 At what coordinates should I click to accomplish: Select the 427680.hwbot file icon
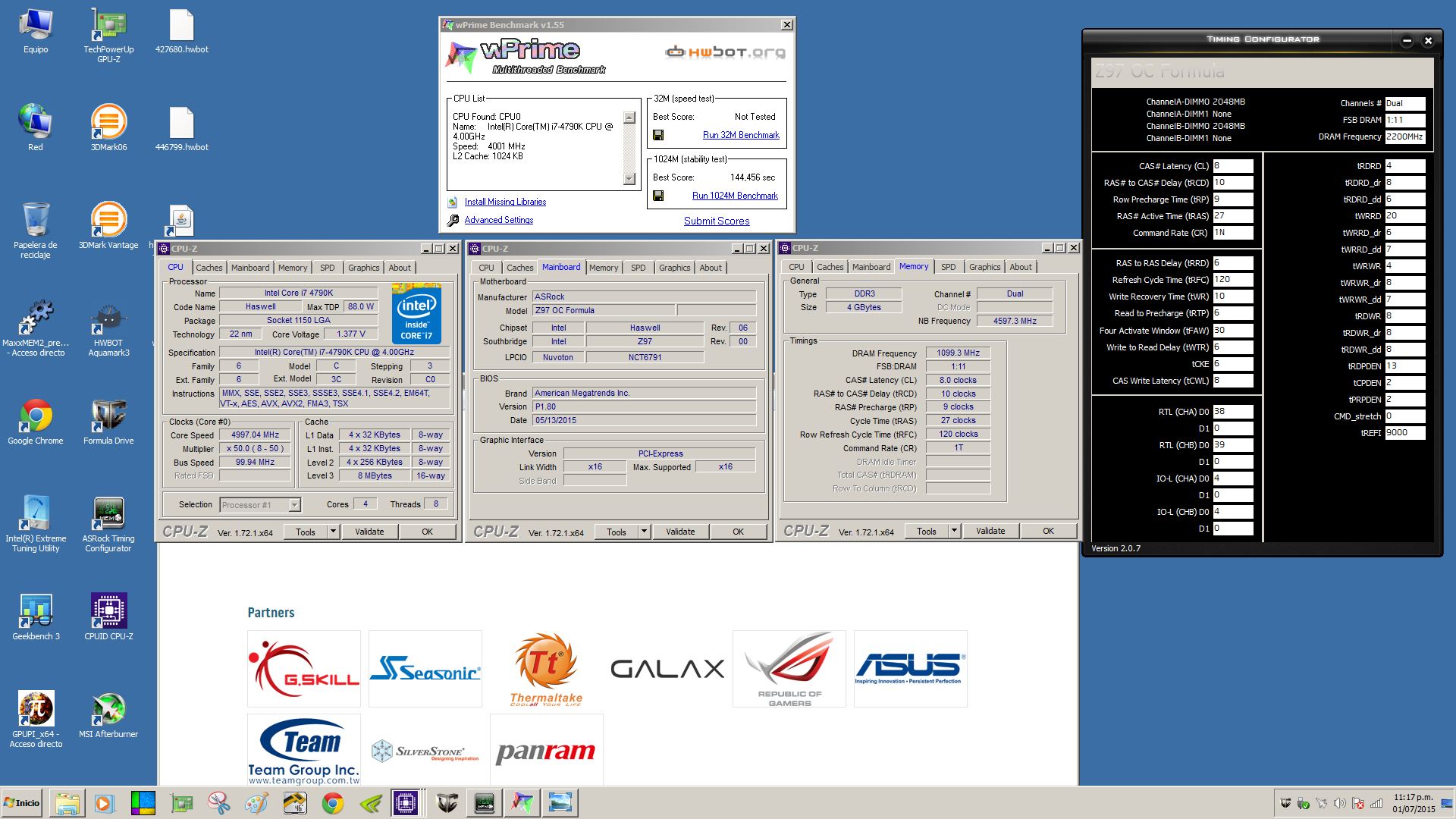click(181, 31)
